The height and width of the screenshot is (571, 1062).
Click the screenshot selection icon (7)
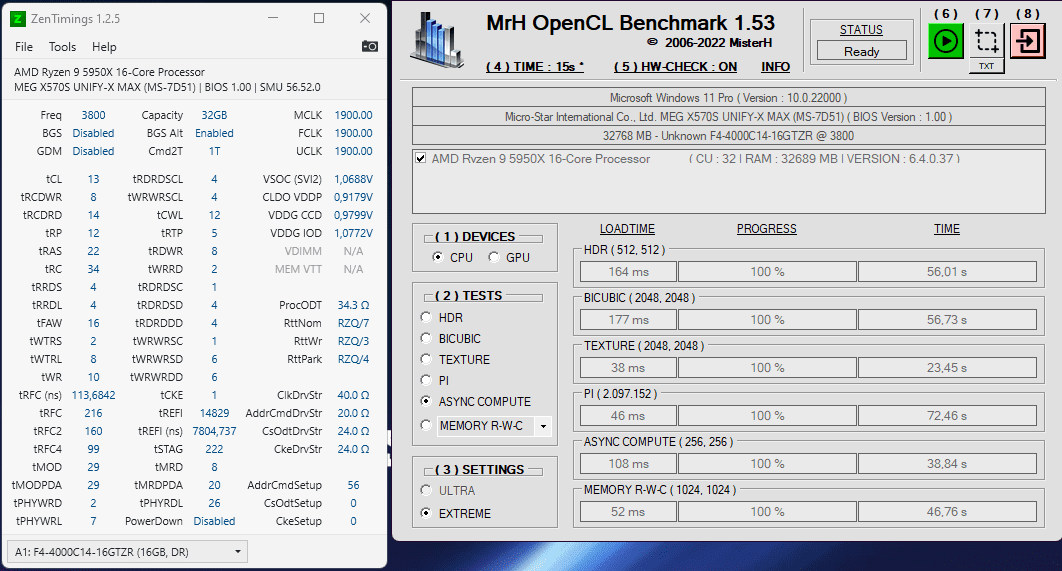click(x=987, y=41)
